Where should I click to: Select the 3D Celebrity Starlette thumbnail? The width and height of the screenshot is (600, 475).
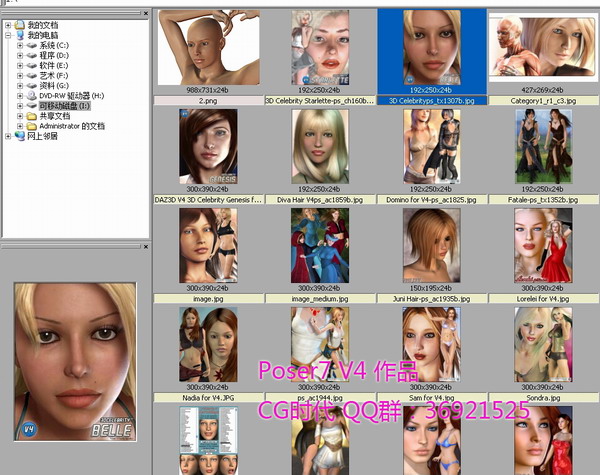pos(320,47)
